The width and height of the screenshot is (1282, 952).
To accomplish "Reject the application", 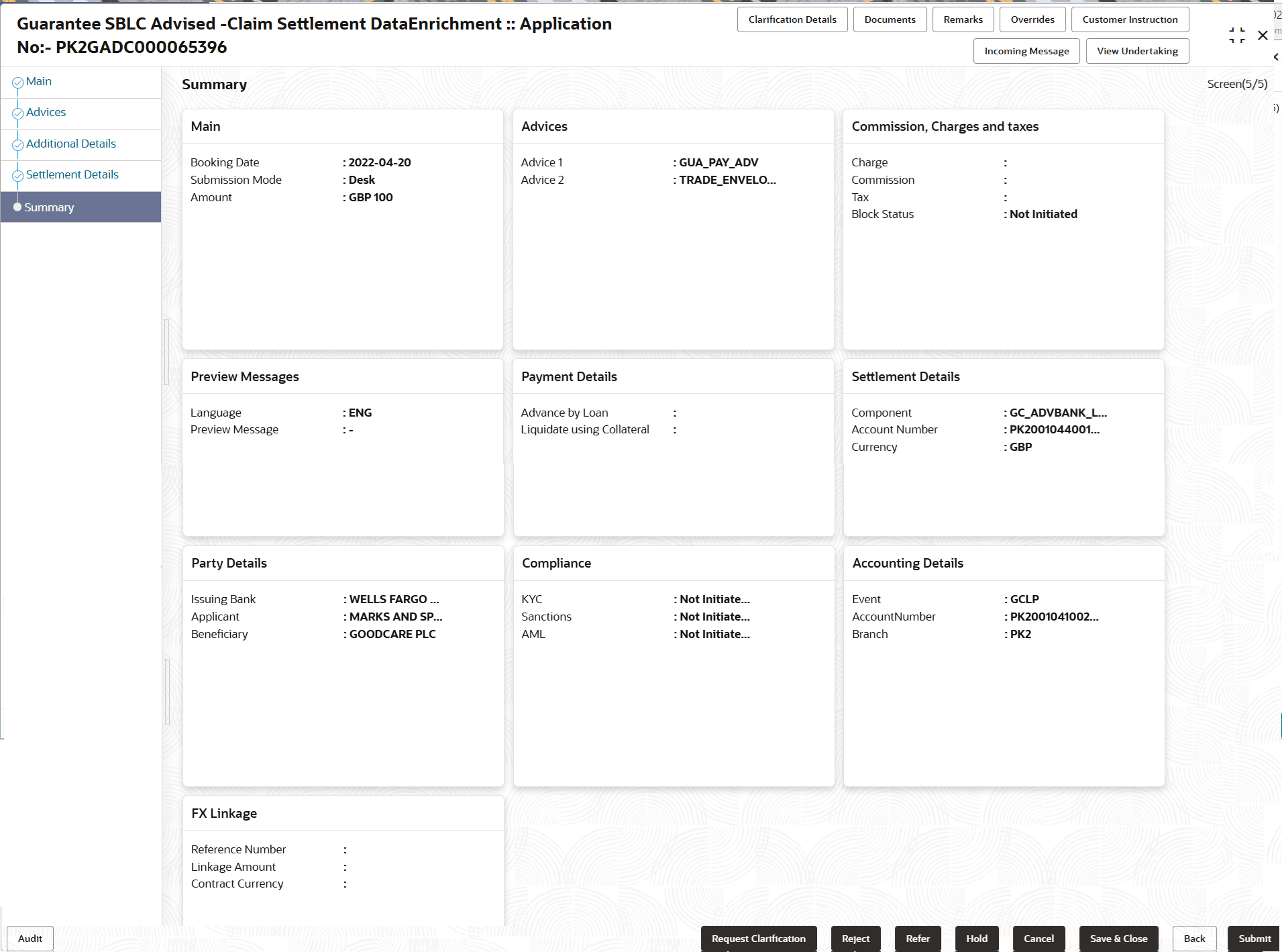I will (855, 939).
